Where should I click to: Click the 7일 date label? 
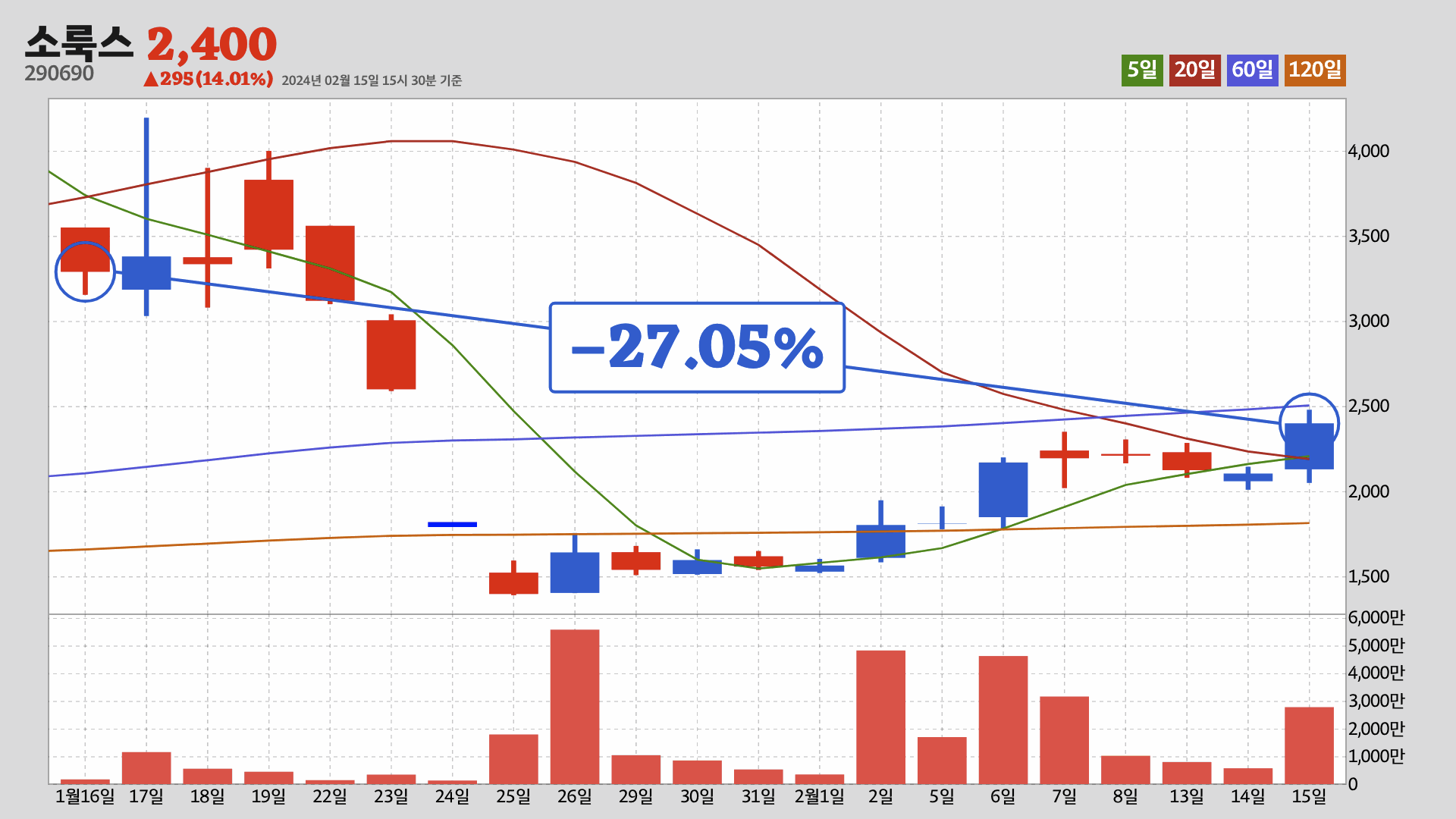(1064, 797)
